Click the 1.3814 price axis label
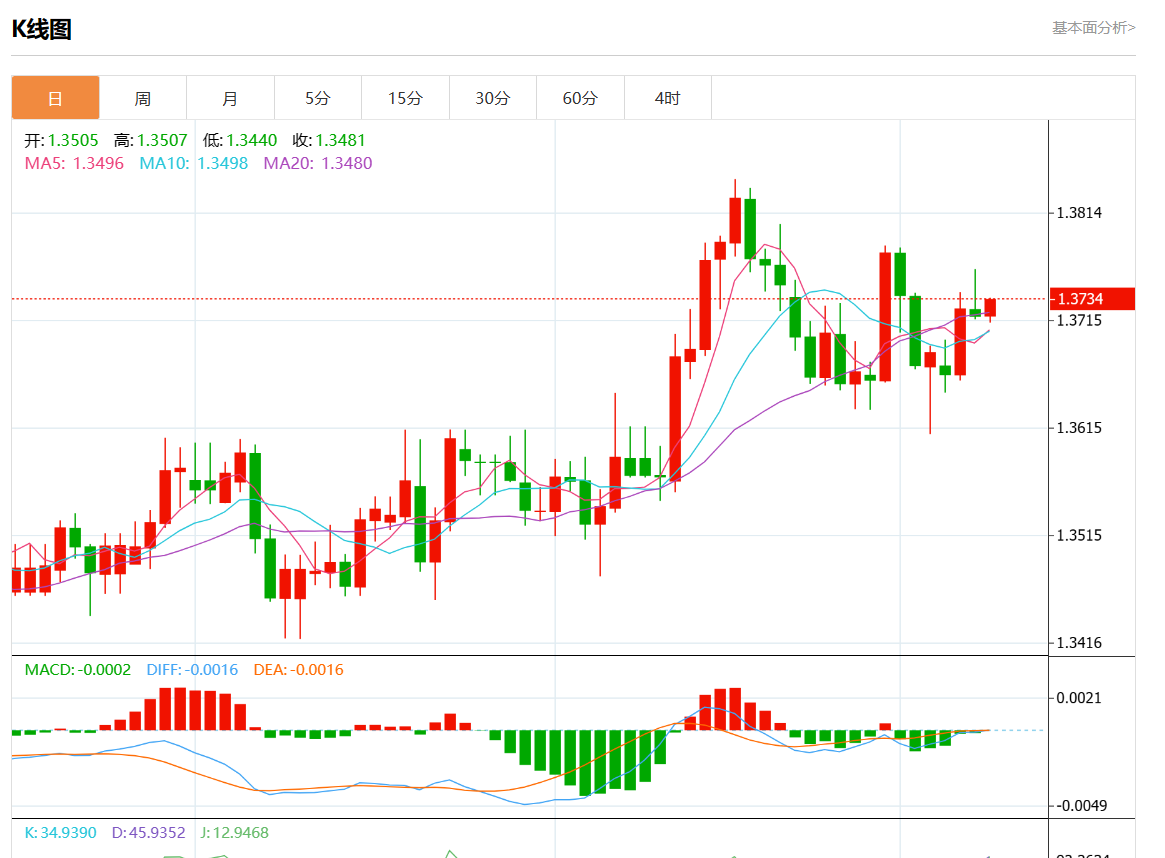 (x=1079, y=213)
